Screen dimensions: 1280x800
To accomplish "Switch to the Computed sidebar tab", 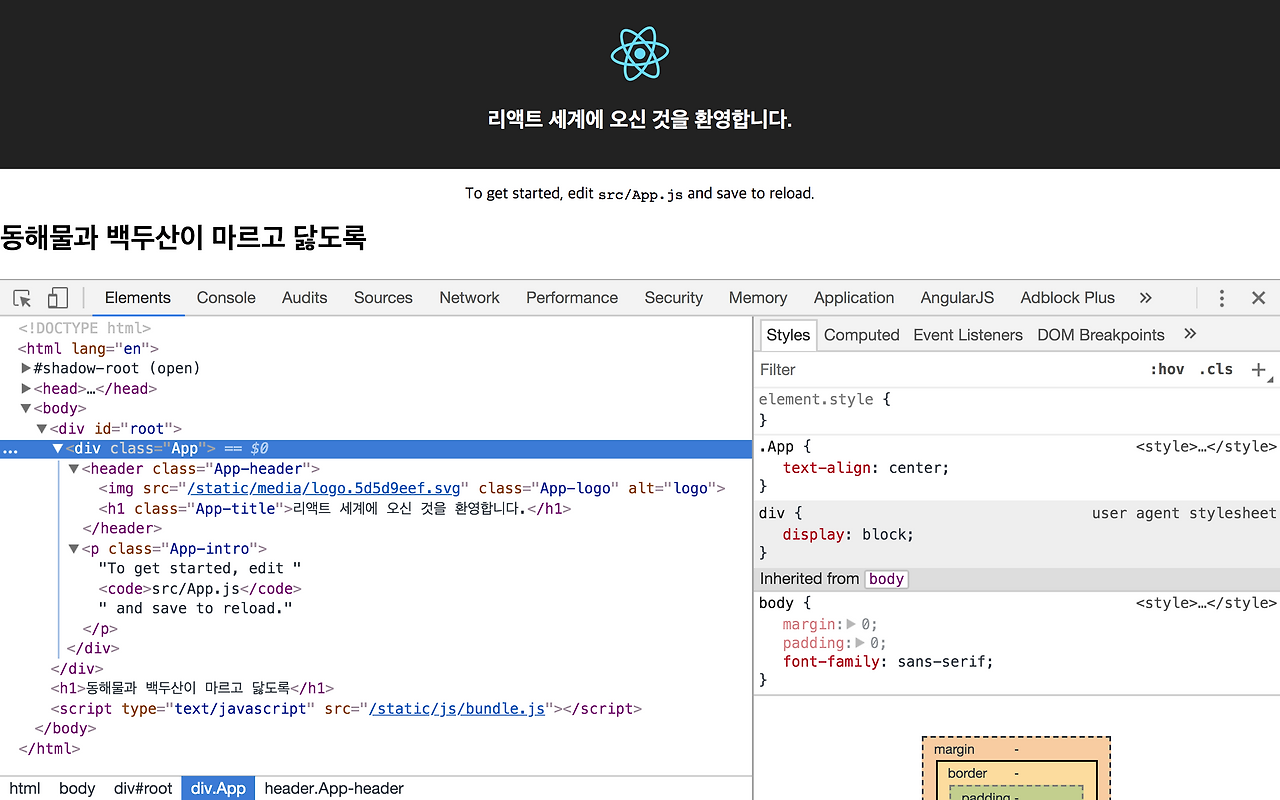I will 862,335.
